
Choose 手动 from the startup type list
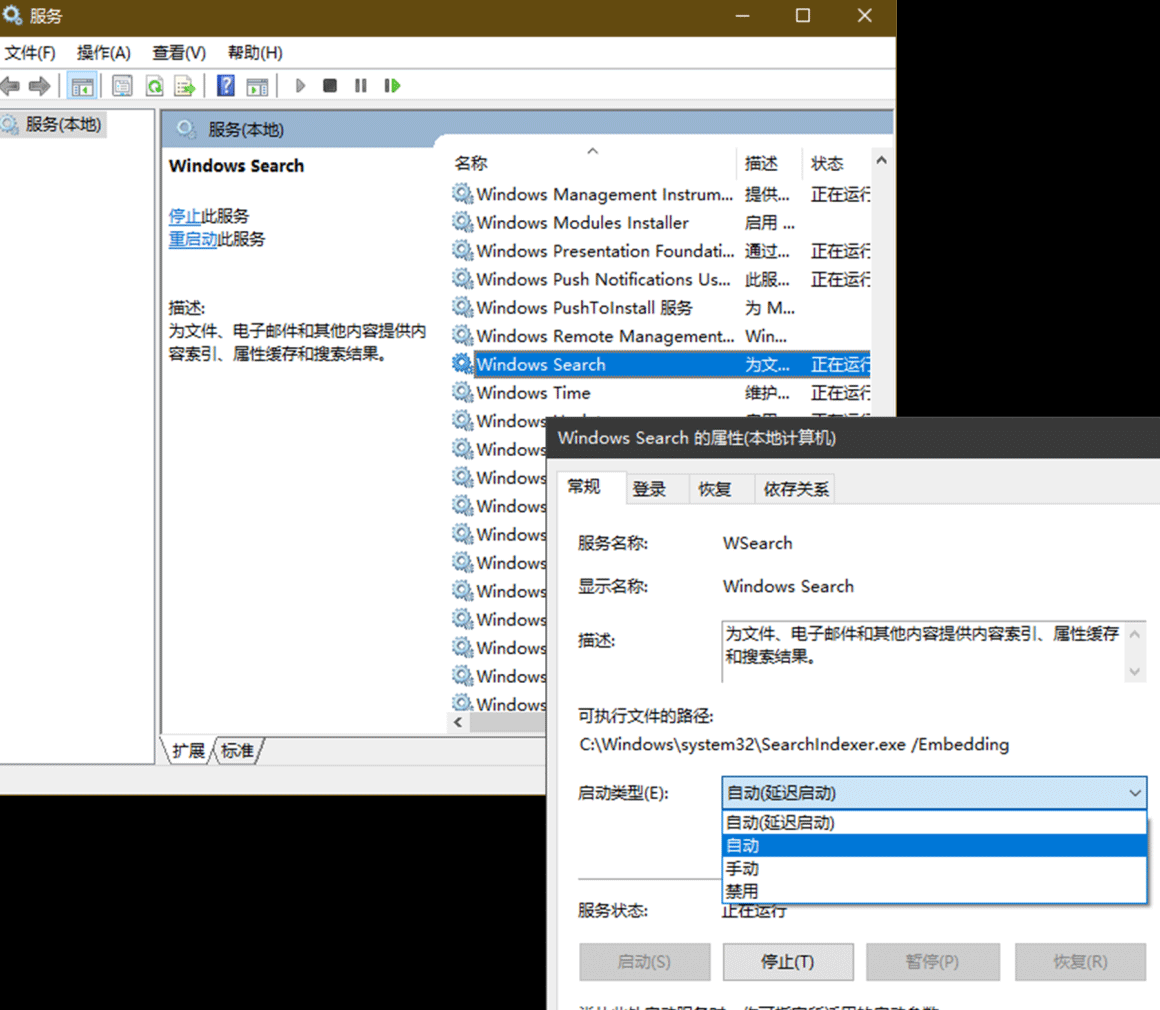click(x=934, y=868)
